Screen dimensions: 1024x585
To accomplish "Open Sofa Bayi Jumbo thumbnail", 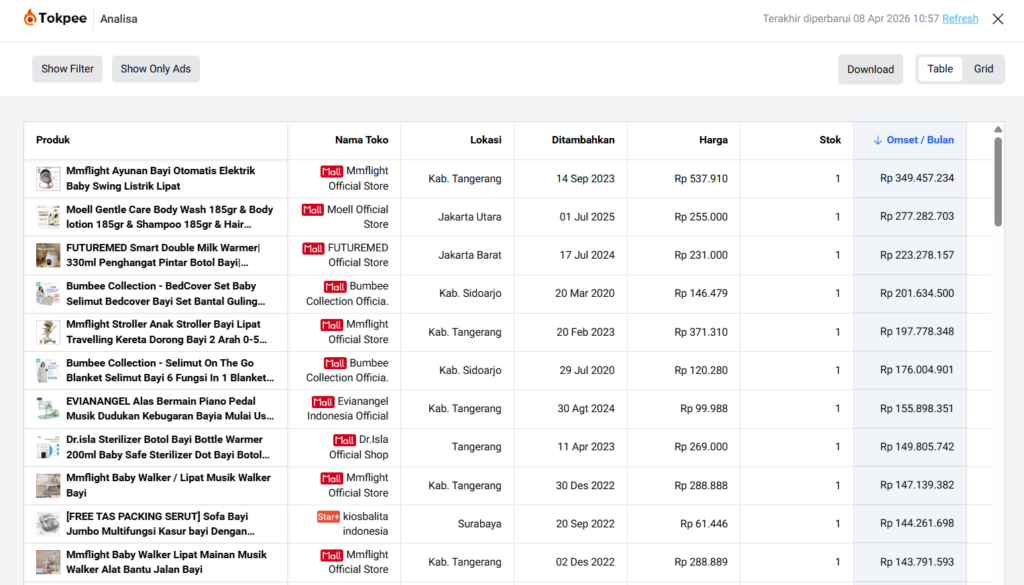I will [48, 524].
